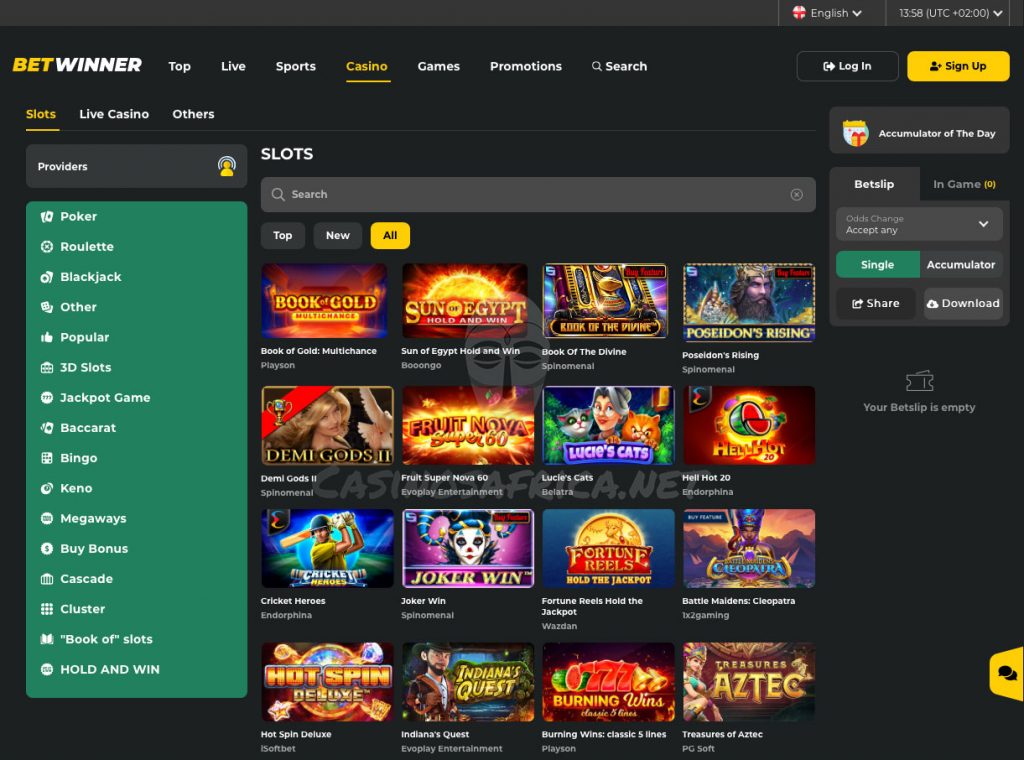The height and width of the screenshot is (760, 1024).
Task: Click the Roulette wheel icon
Action: click(x=46, y=247)
